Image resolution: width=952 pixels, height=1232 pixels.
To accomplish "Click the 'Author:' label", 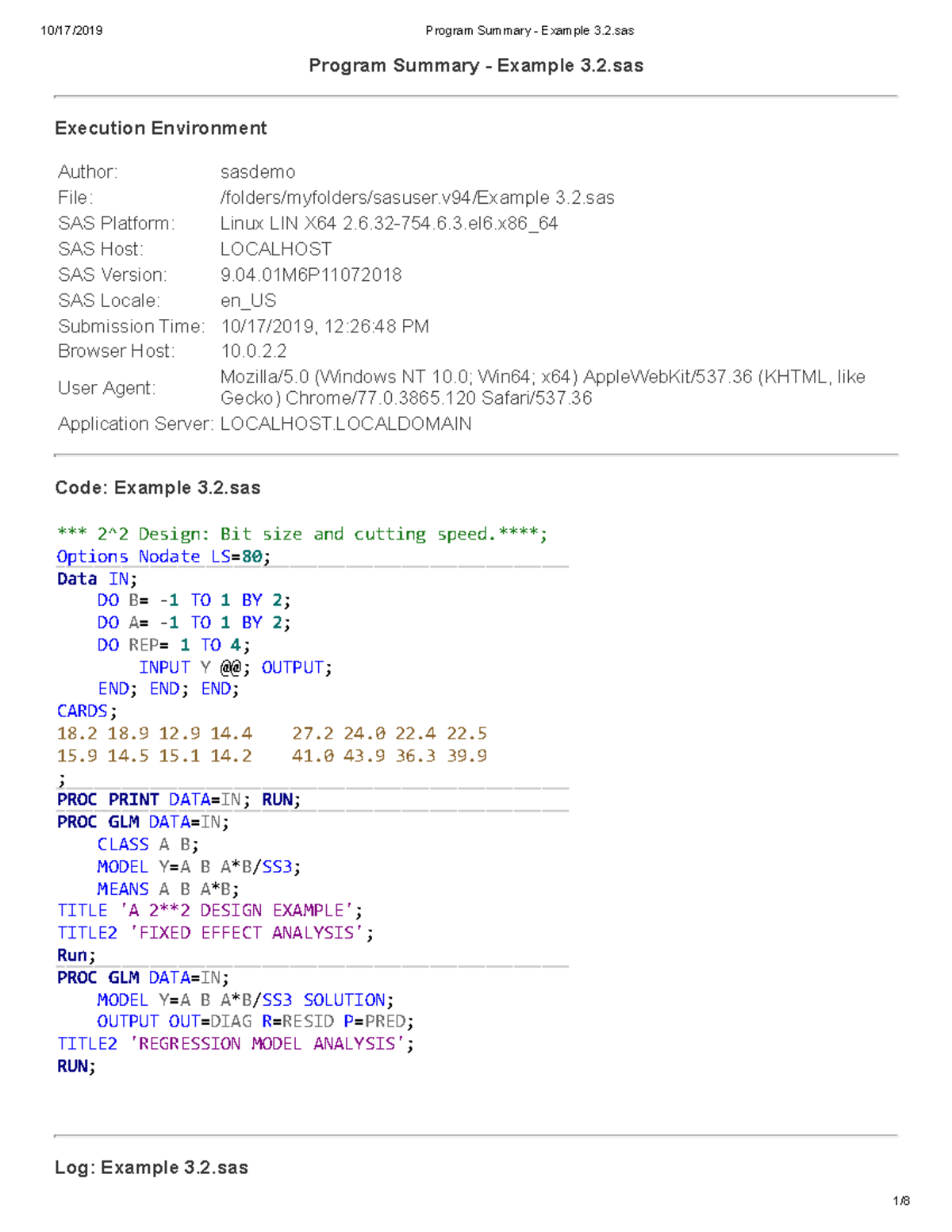I will [88, 172].
